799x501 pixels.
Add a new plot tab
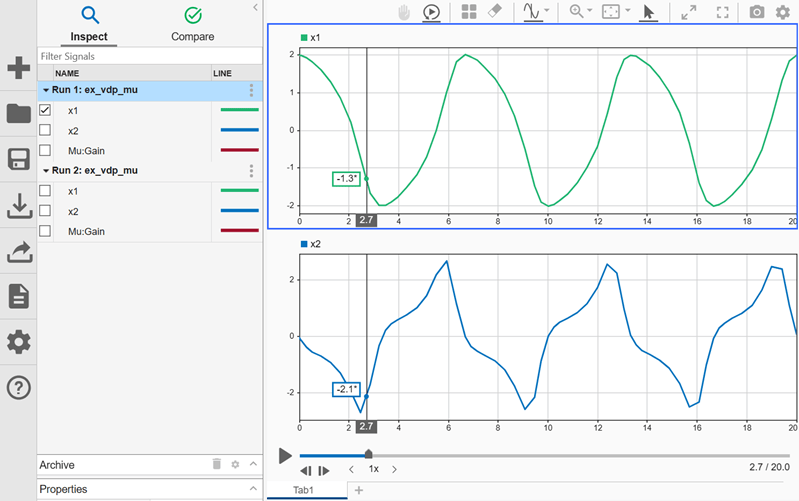pos(359,490)
